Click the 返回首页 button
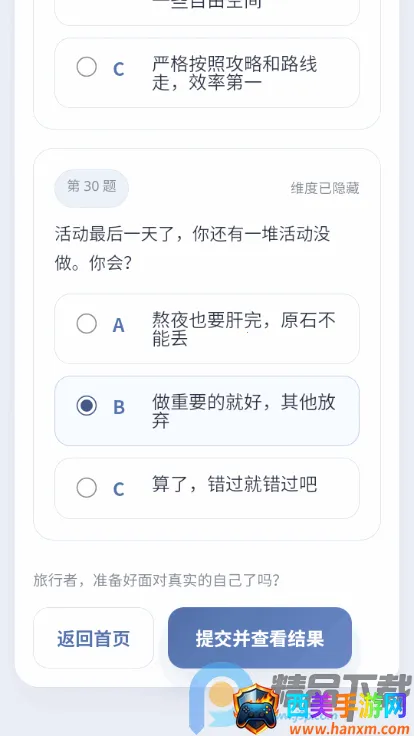Image resolution: width=414 pixels, height=736 pixels. click(x=93, y=638)
